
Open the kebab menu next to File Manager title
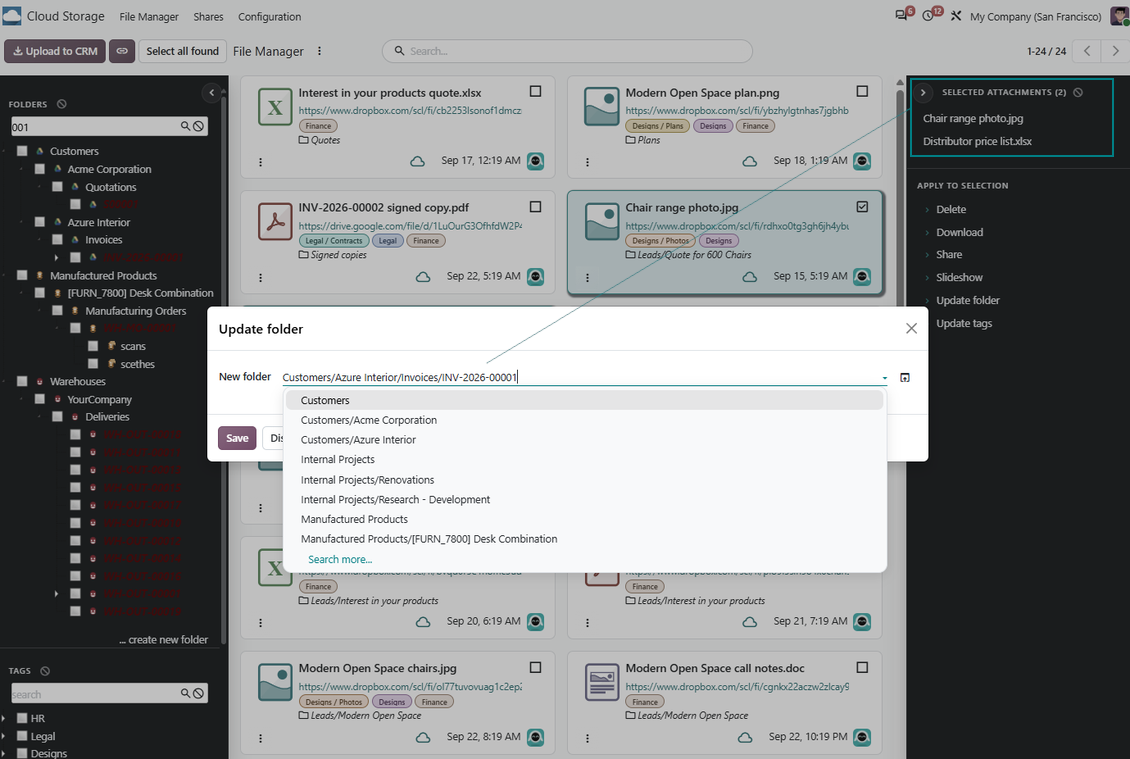point(319,51)
